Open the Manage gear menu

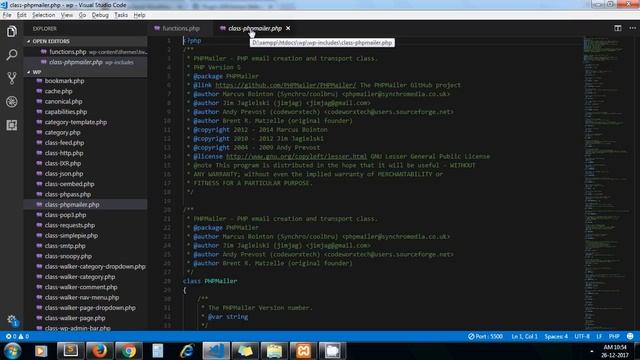click(12, 320)
